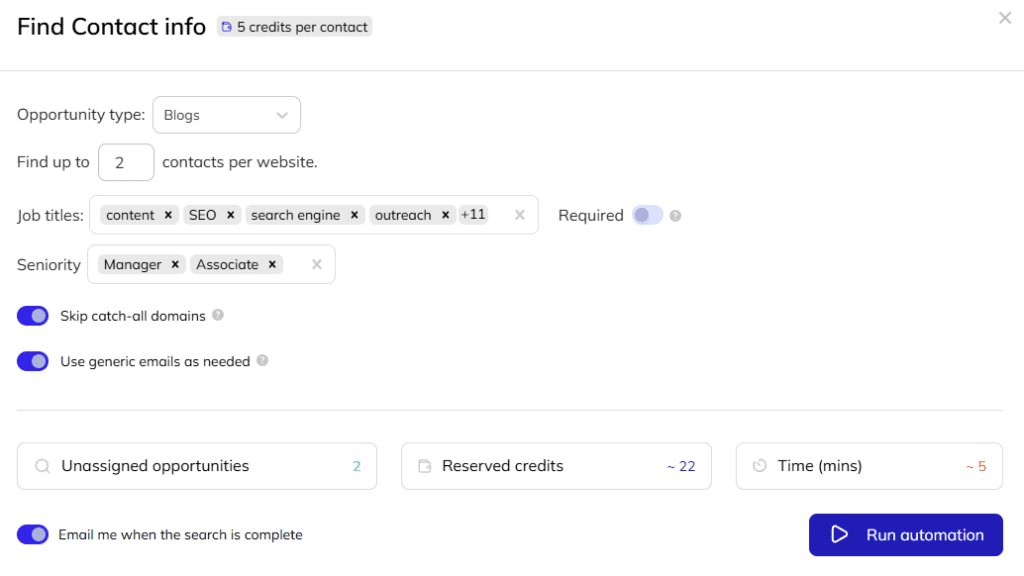Disable the Skip catch-all domains toggle
This screenshot has height=576, width=1024.
click(33, 315)
